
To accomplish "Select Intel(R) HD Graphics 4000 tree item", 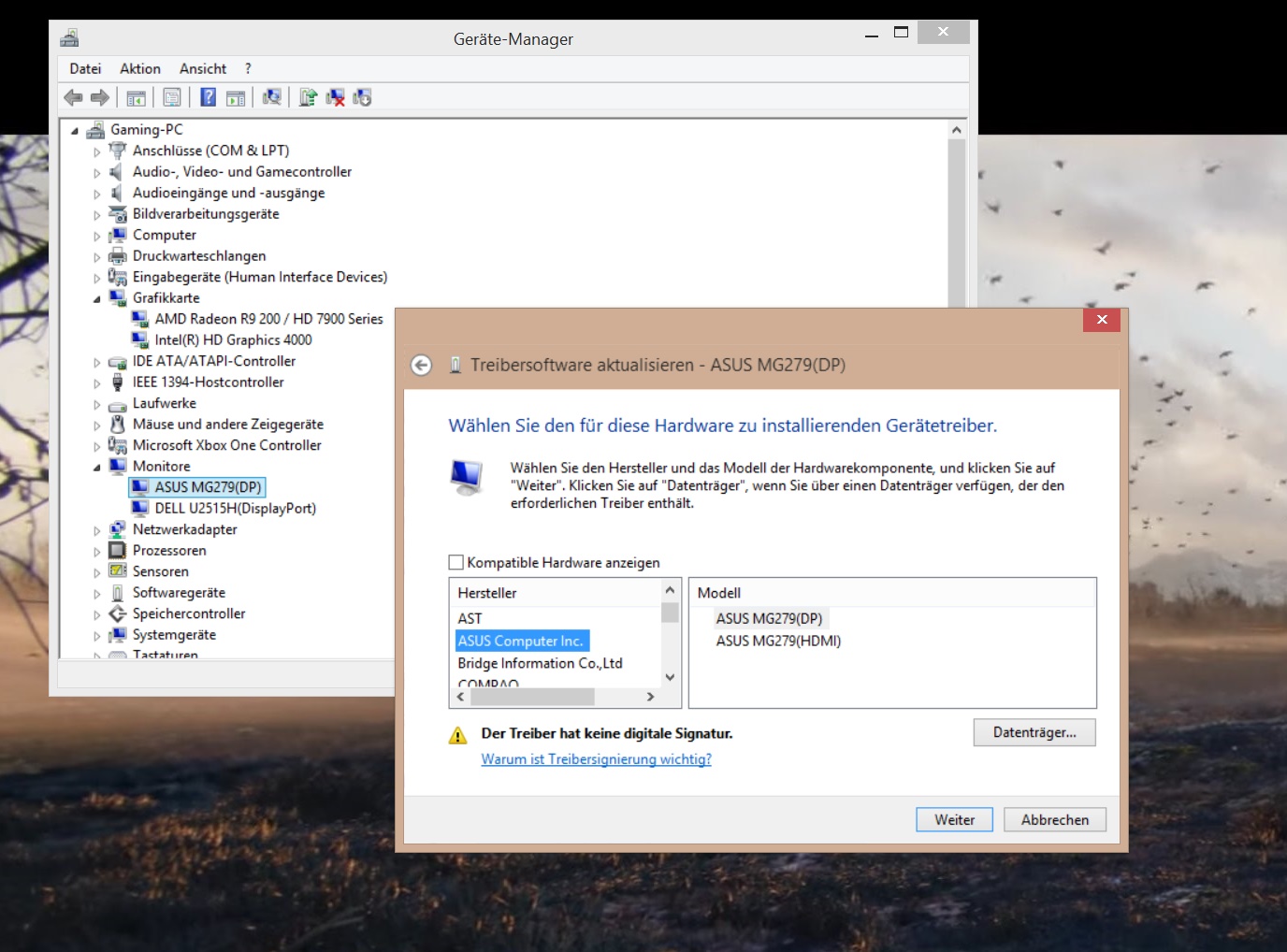I will click(x=233, y=339).
